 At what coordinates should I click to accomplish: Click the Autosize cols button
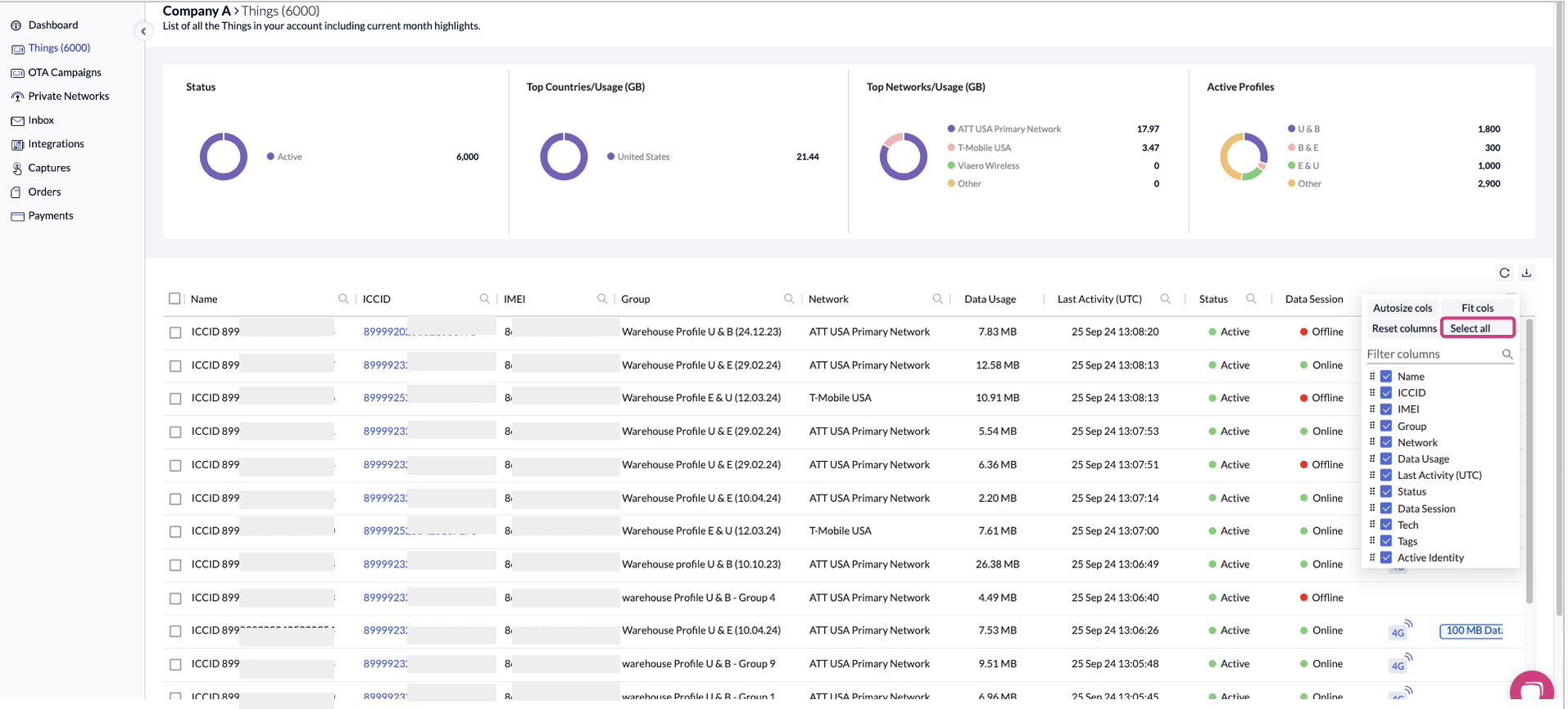(1403, 308)
